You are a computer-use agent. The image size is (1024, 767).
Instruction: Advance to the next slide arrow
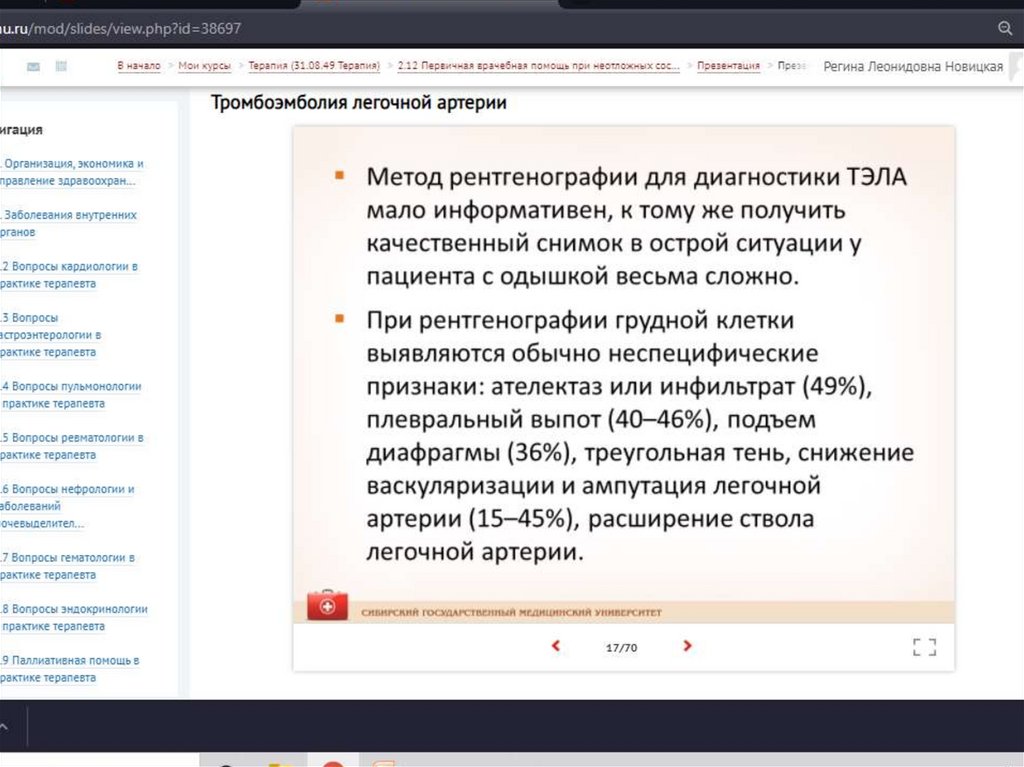(x=687, y=647)
